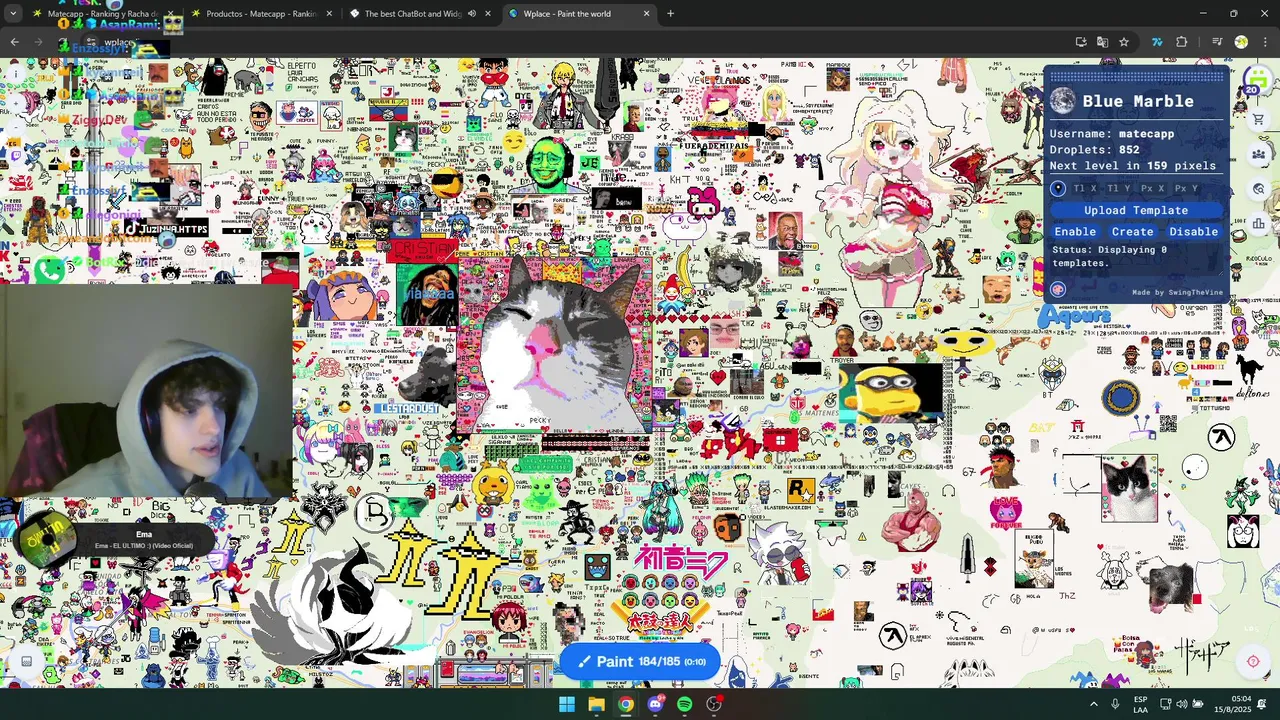This screenshot has height=720, width=1280.
Task: Click the Px Y coordinate field
Action: (1187, 188)
